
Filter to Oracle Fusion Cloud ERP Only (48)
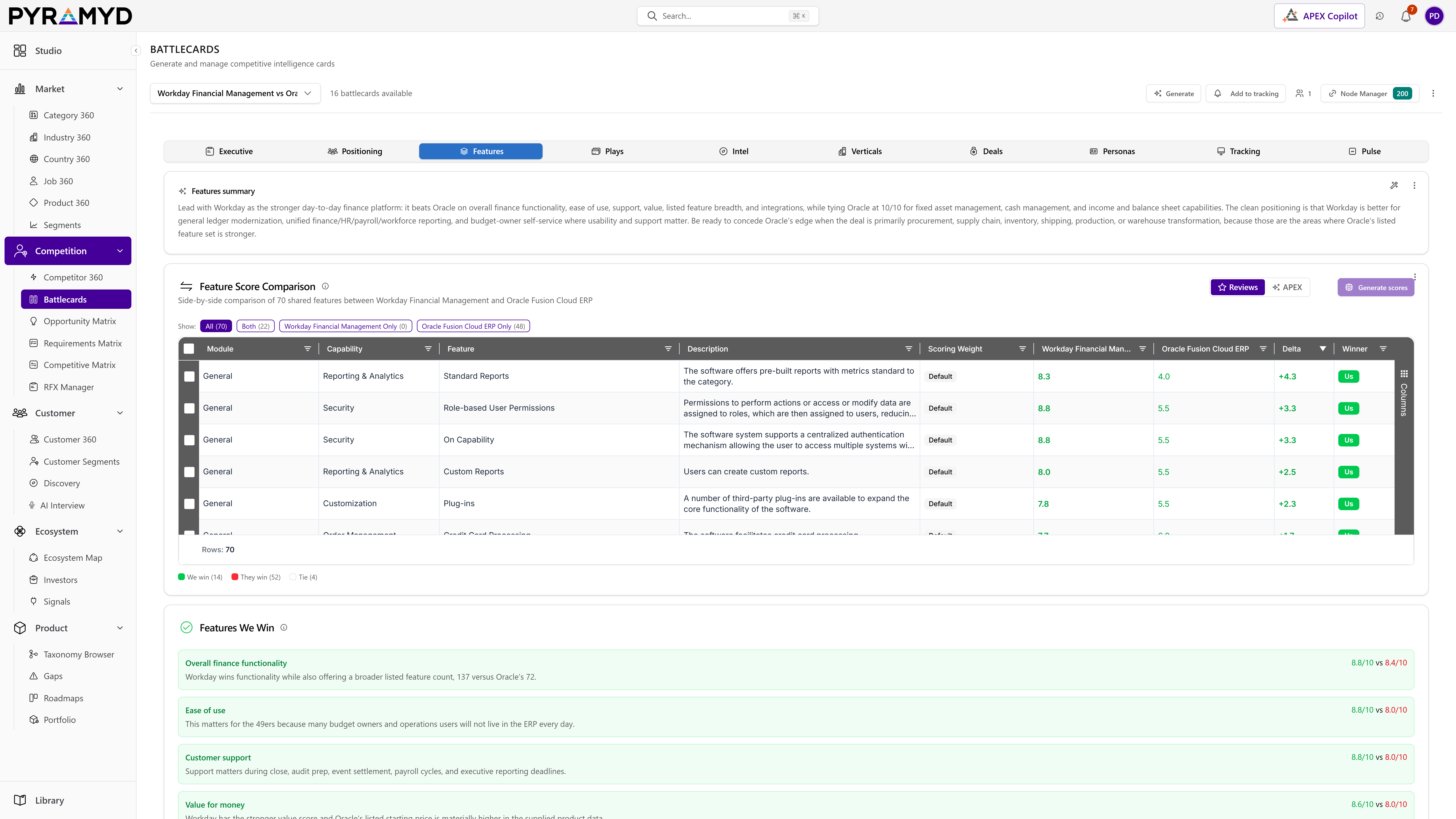pyautogui.click(x=473, y=326)
